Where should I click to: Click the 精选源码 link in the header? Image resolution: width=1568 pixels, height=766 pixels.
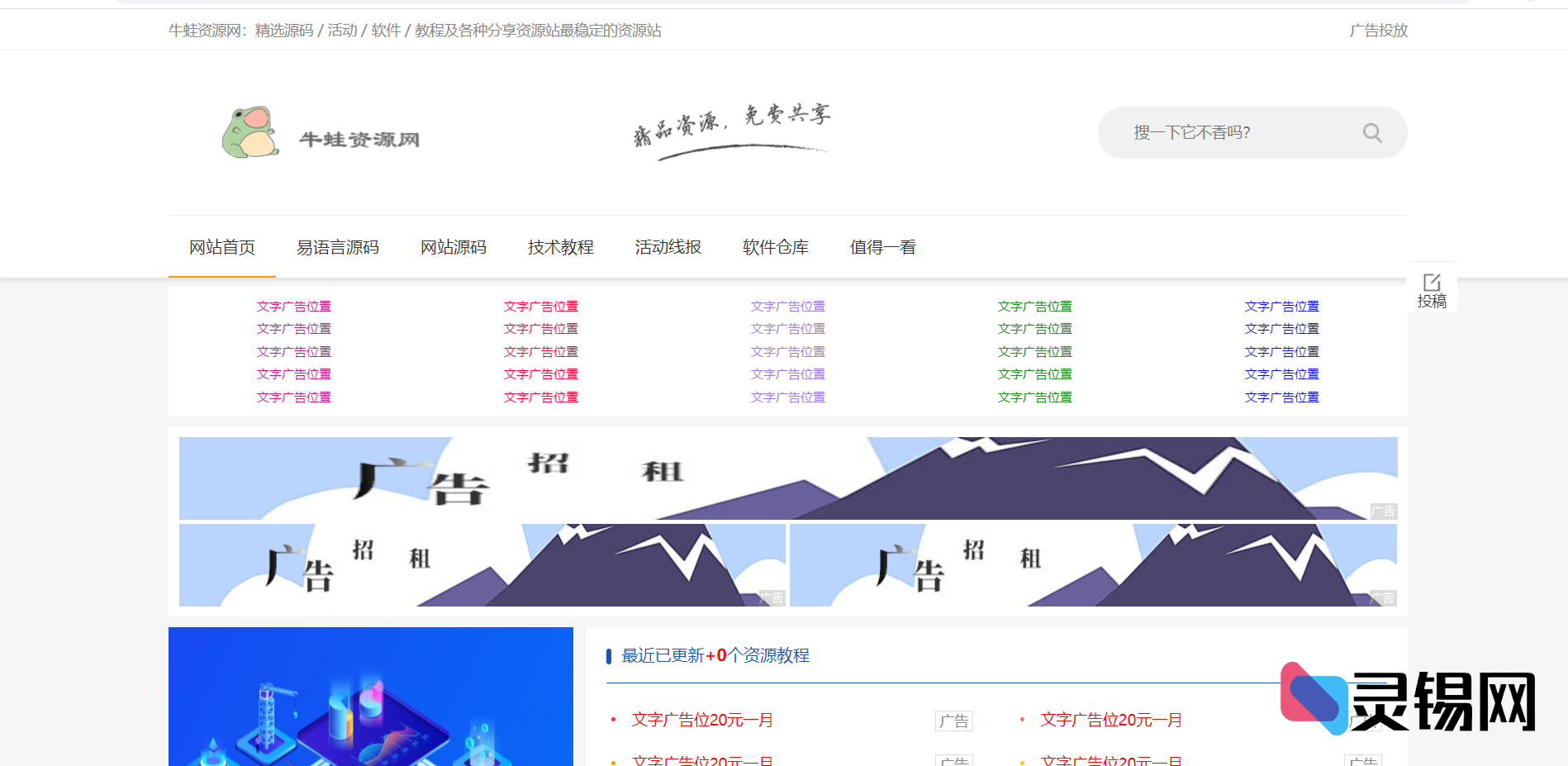click(x=284, y=31)
